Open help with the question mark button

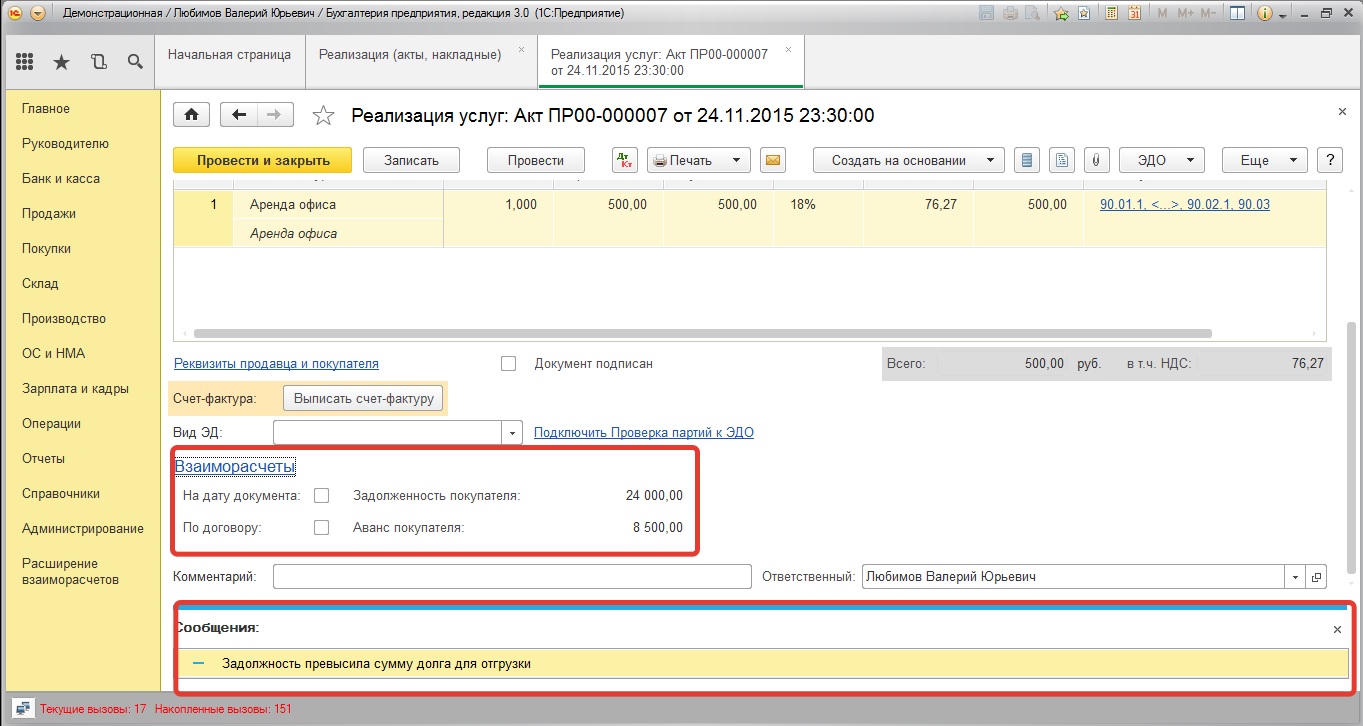pos(1329,160)
